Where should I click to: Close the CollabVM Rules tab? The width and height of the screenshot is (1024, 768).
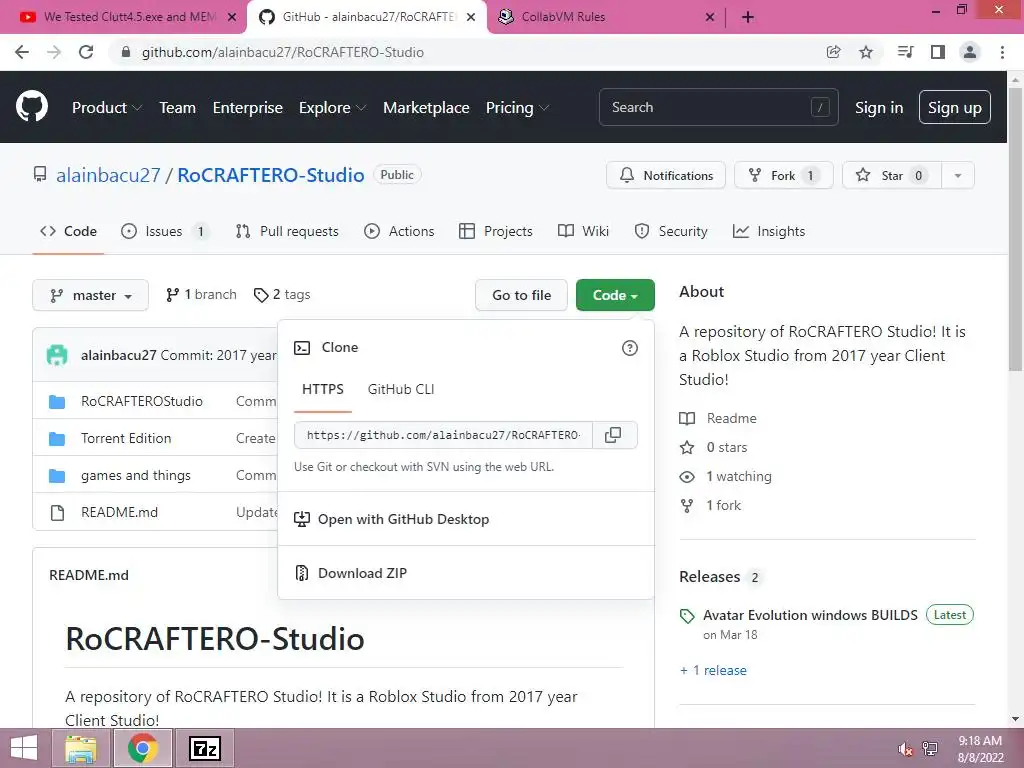pyautogui.click(x=710, y=17)
